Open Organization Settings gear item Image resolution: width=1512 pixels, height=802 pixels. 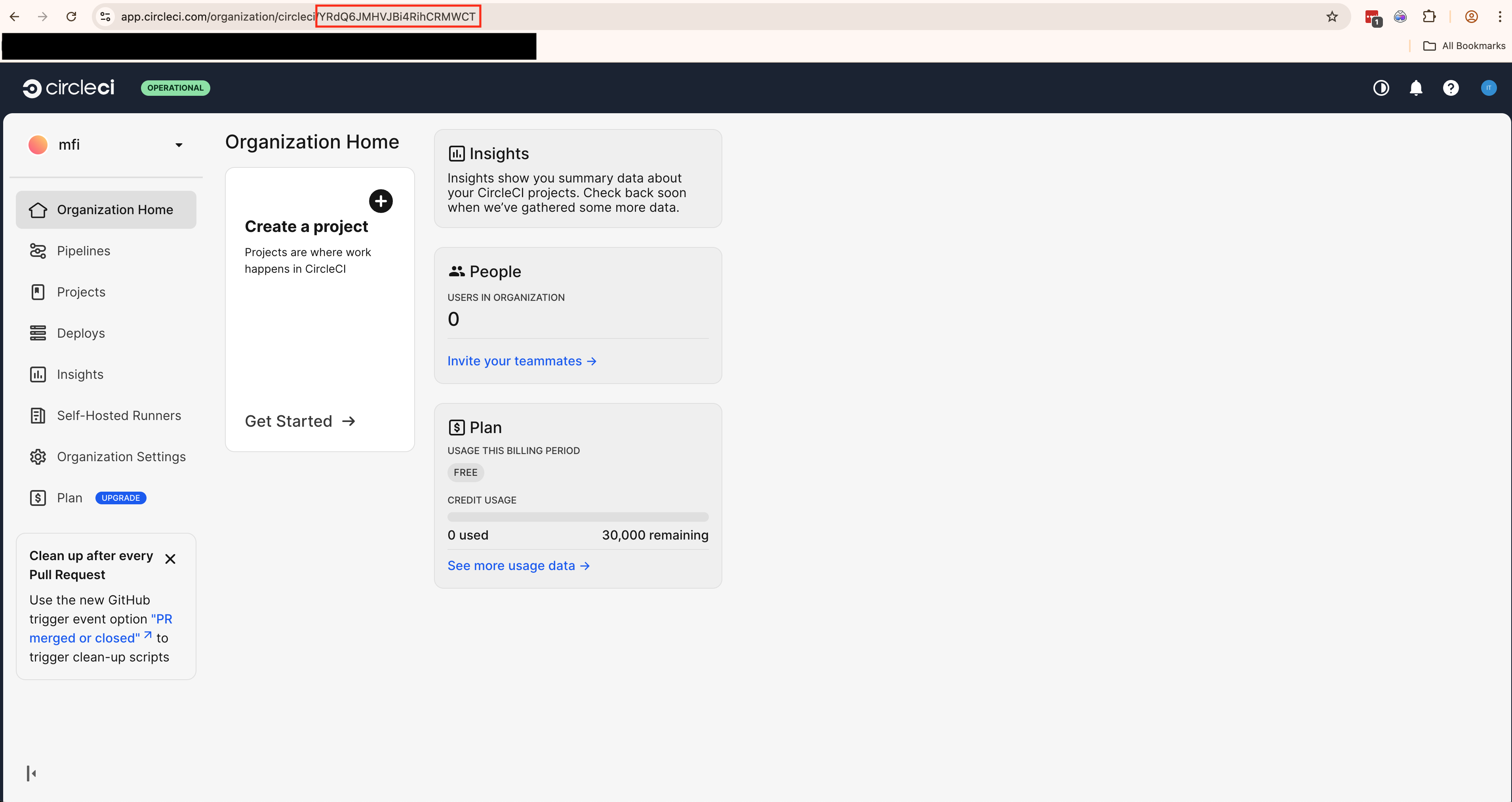click(121, 456)
